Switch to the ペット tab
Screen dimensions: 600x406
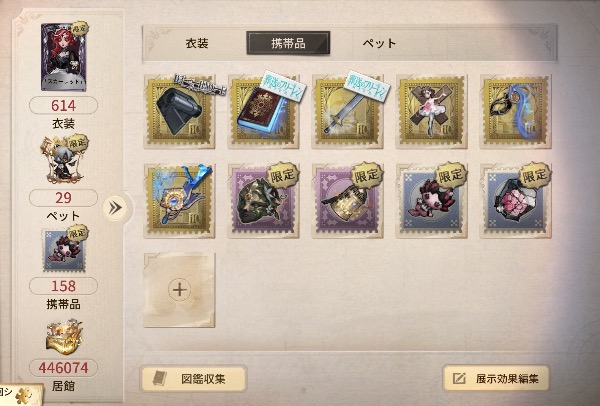pyautogui.click(x=379, y=43)
